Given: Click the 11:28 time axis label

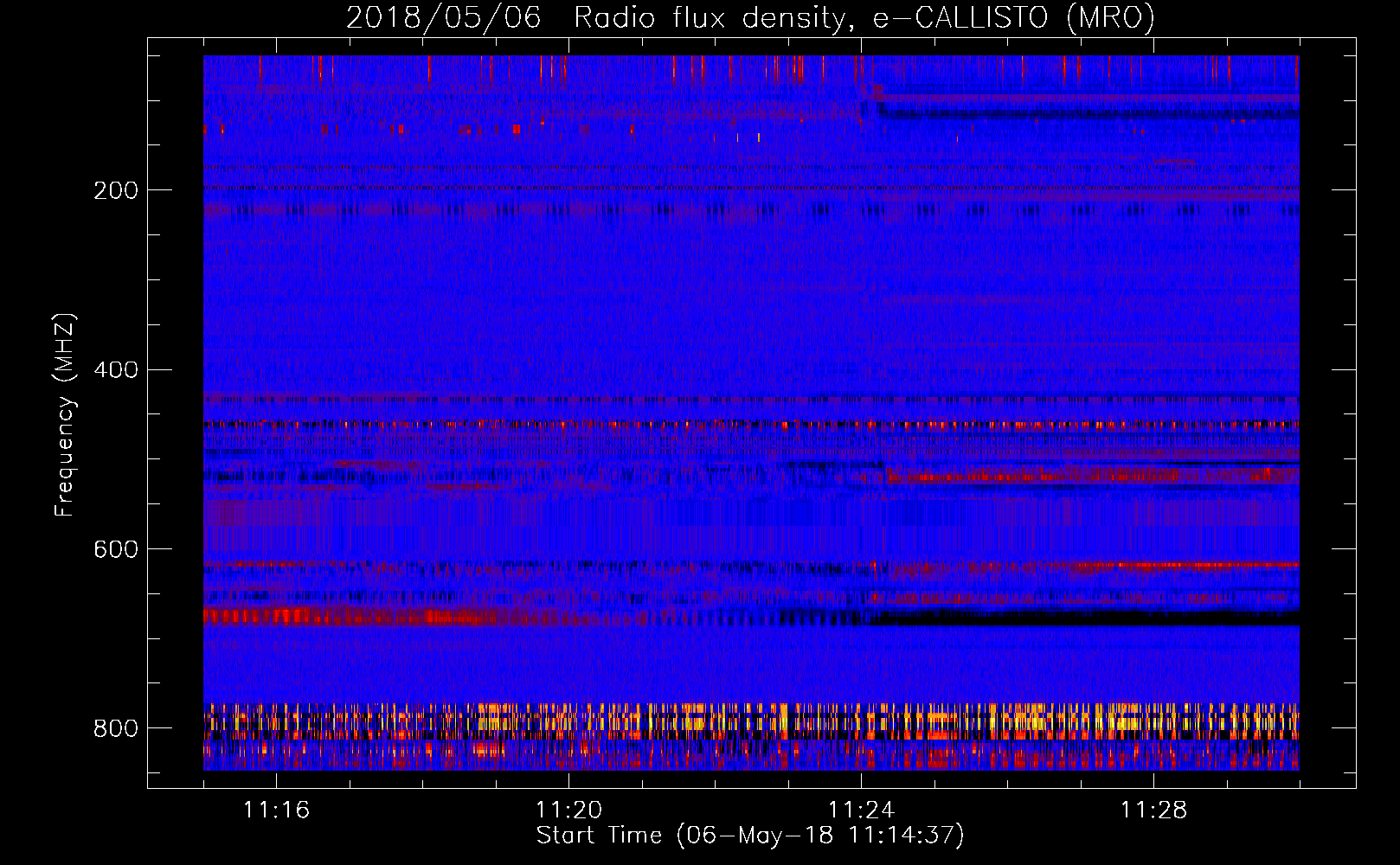Looking at the screenshot, I should [1153, 811].
